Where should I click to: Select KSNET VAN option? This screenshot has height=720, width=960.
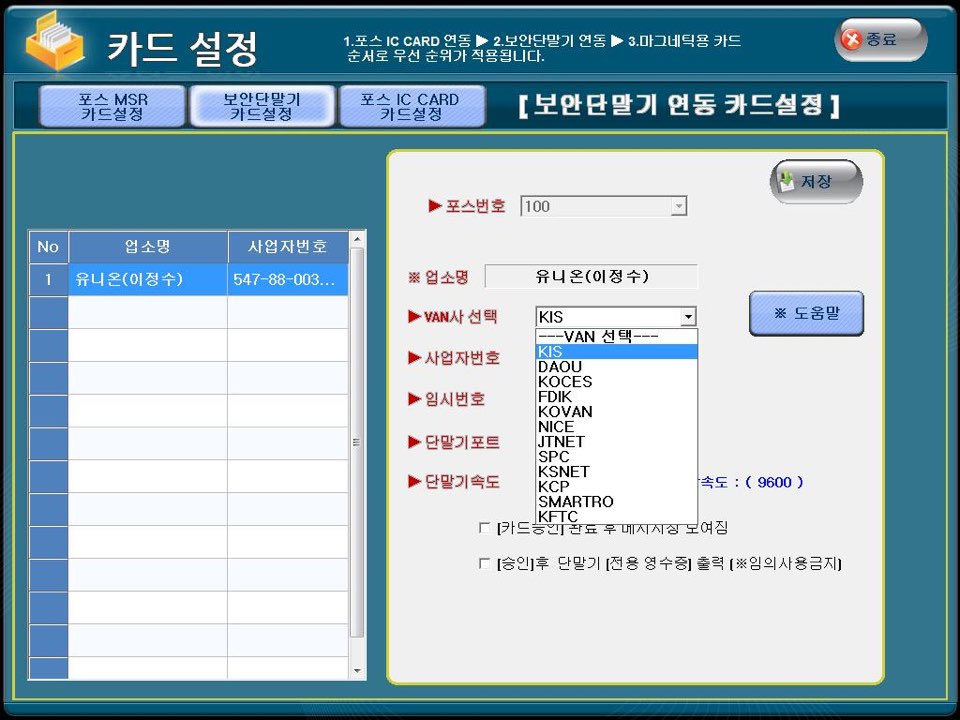(564, 472)
